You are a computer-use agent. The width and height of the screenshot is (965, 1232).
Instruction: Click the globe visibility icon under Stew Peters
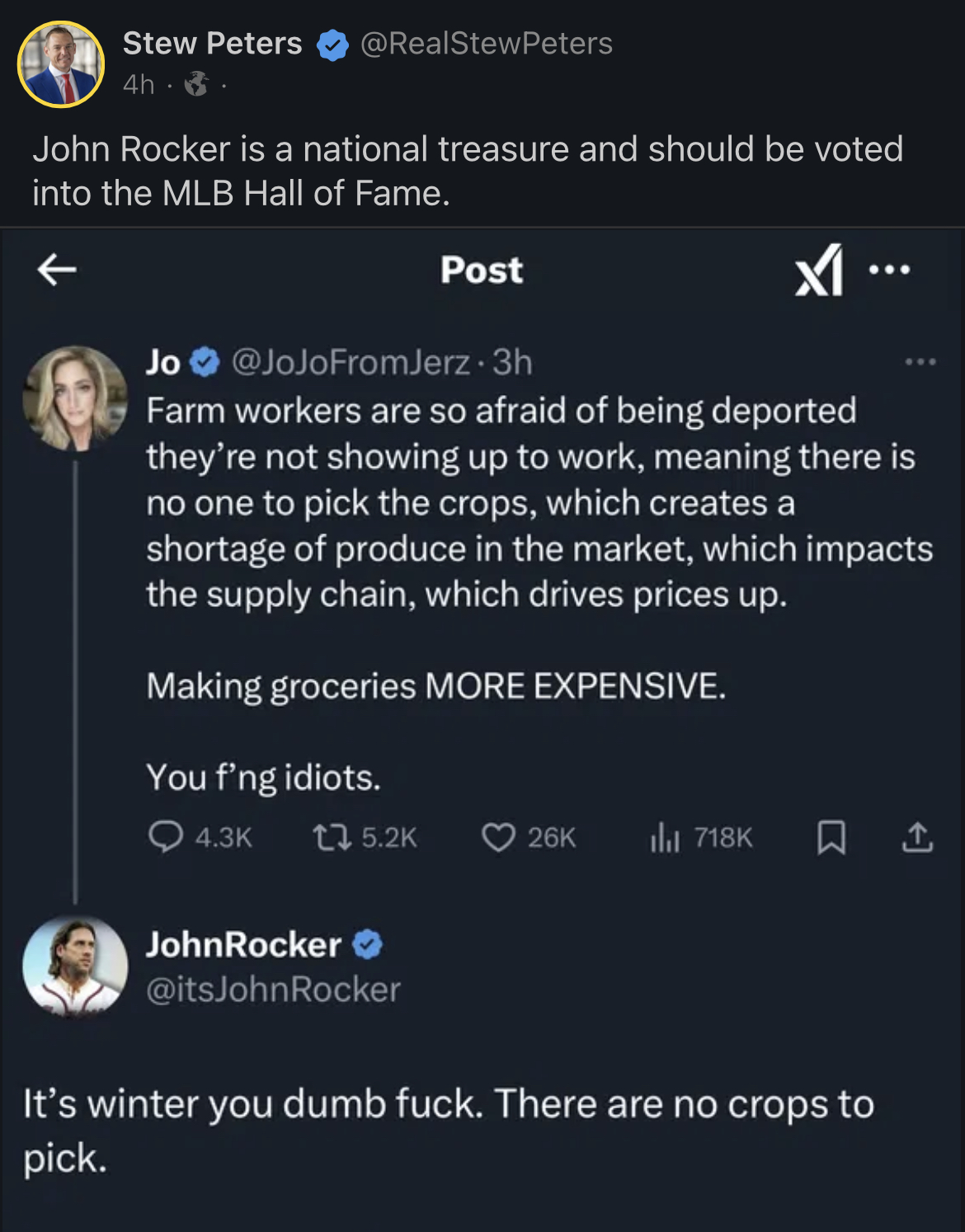pos(195,84)
